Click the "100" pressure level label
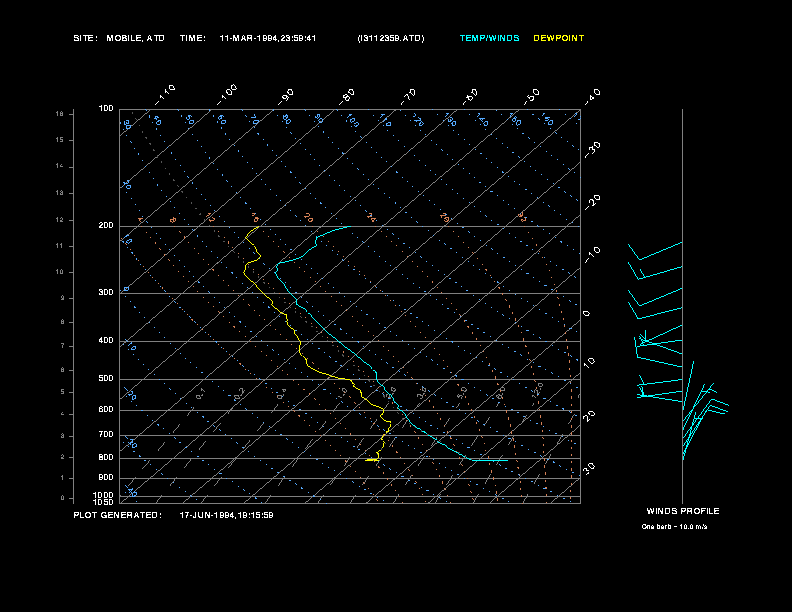The height and width of the screenshot is (612, 792). click(106, 108)
